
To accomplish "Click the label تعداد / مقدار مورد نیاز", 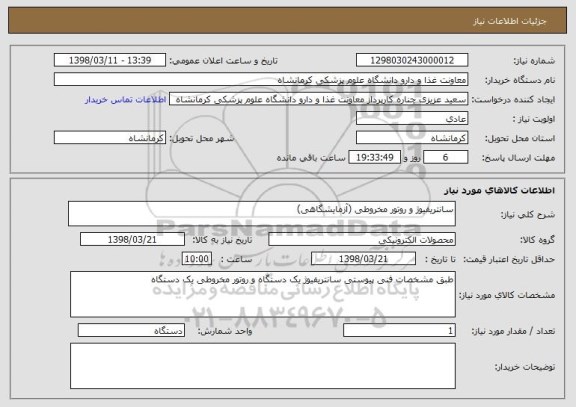I will tap(513, 331).
